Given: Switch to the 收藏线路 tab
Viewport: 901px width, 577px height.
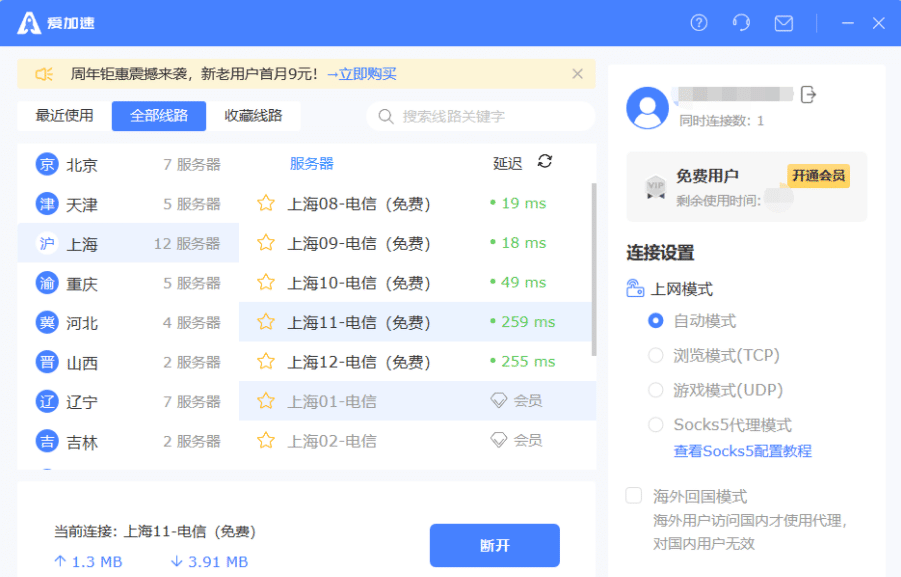Looking at the screenshot, I should point(253,116).
